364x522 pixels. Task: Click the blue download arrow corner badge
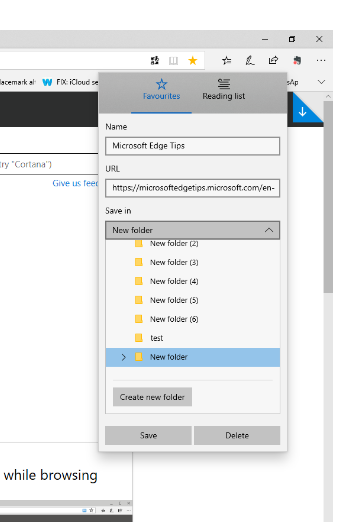[303, 112]
